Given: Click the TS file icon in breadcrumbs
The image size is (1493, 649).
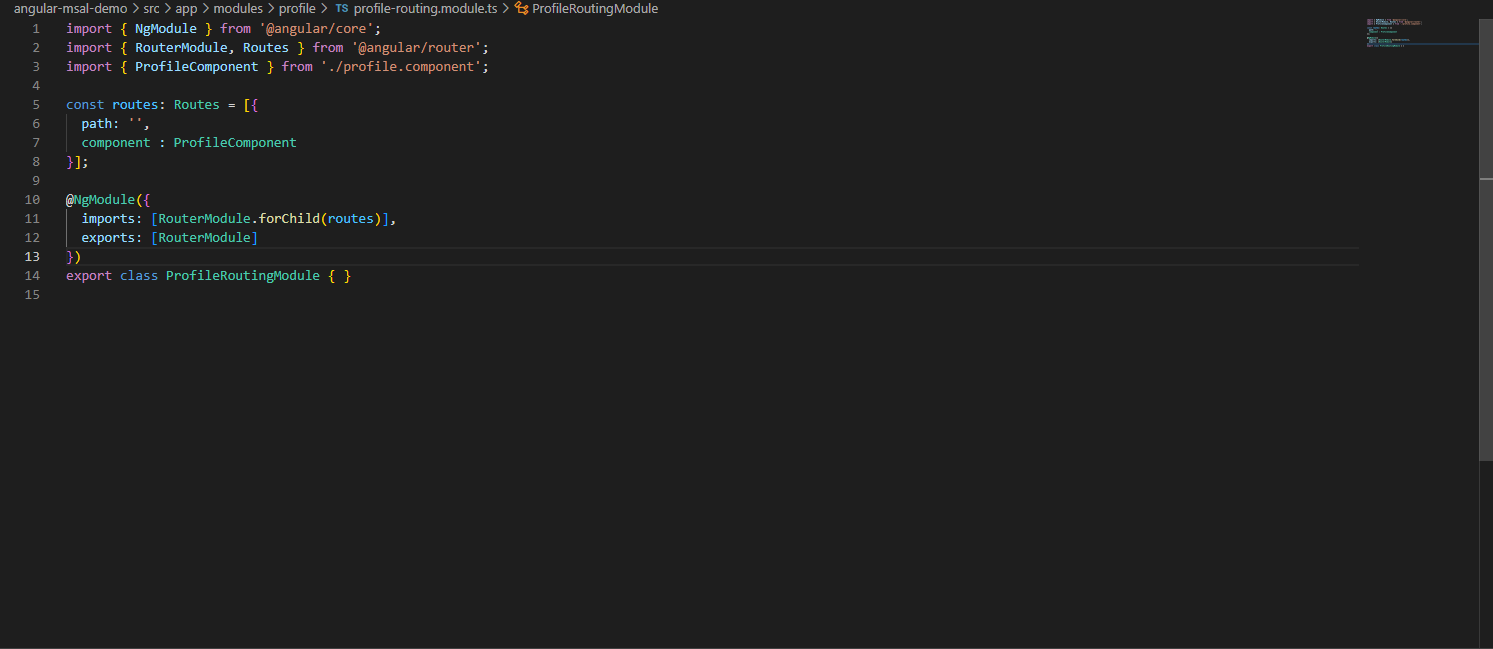Looking at the screenshot, I should 342,8.
